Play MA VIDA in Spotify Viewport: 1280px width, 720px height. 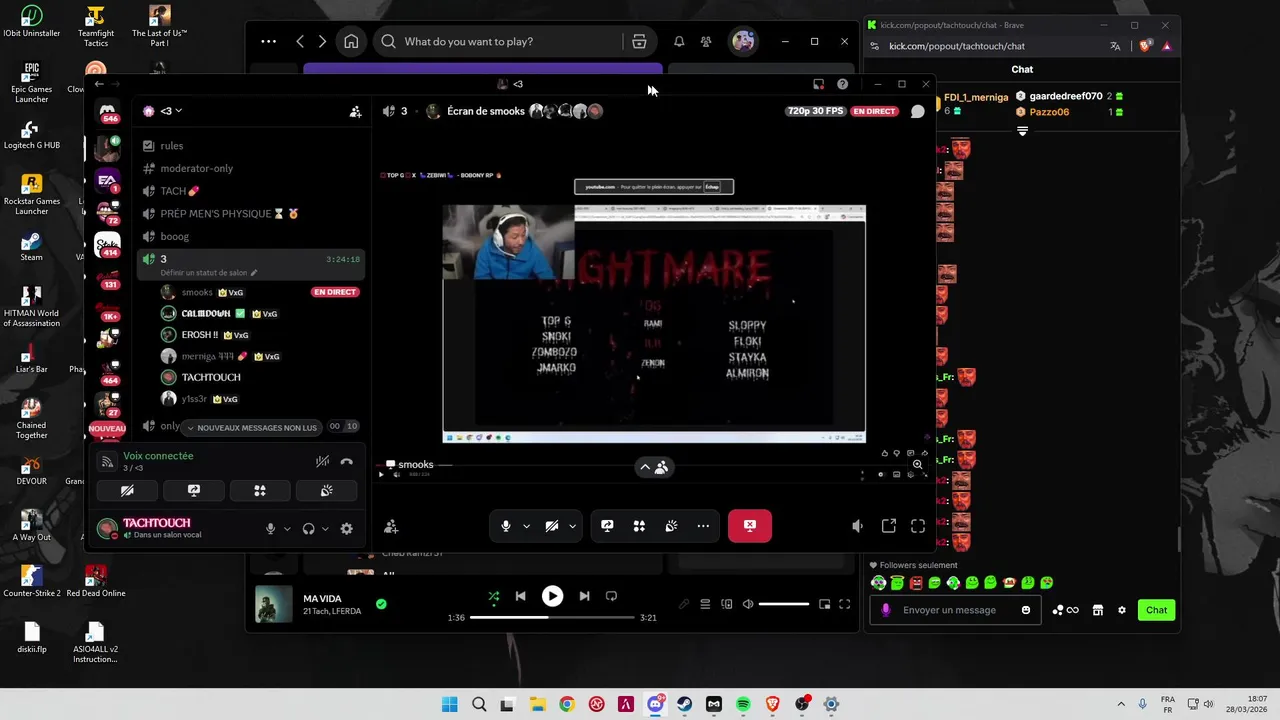pyautogui.click(x=552, y=596)
